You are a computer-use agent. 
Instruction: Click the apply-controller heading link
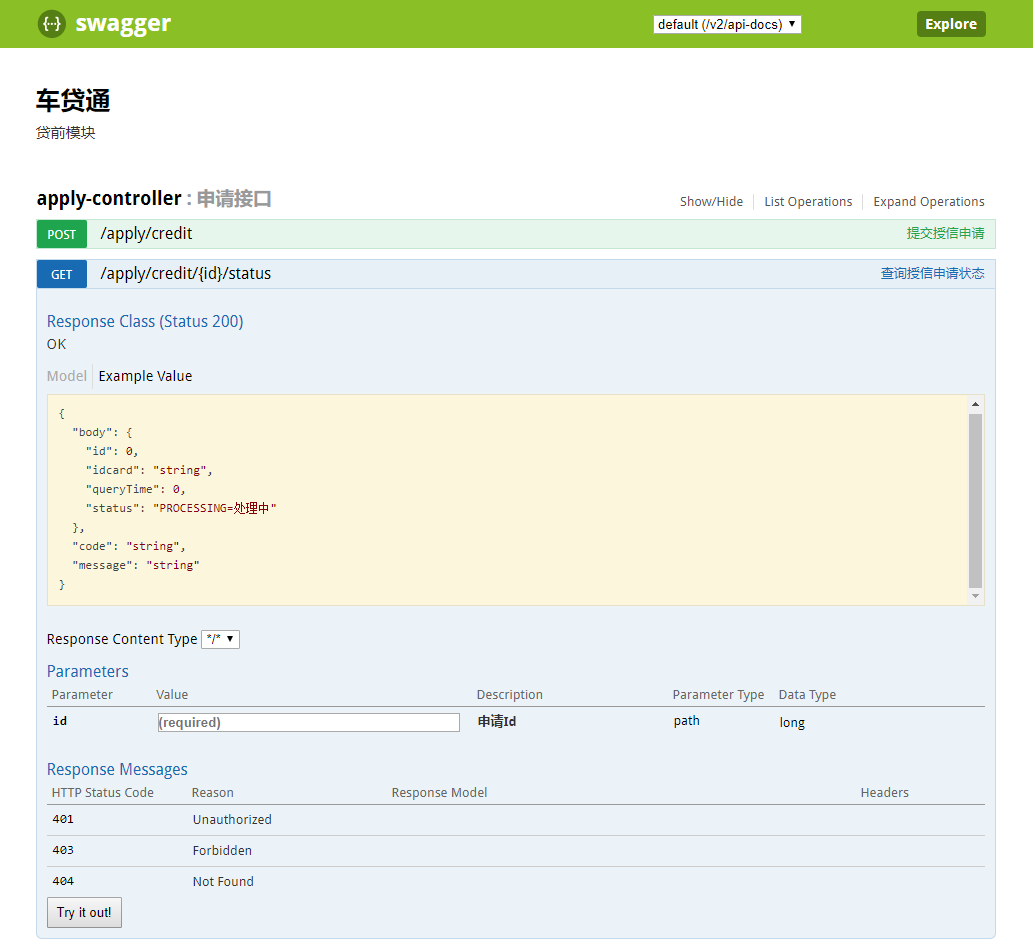(x=109, y=199)
